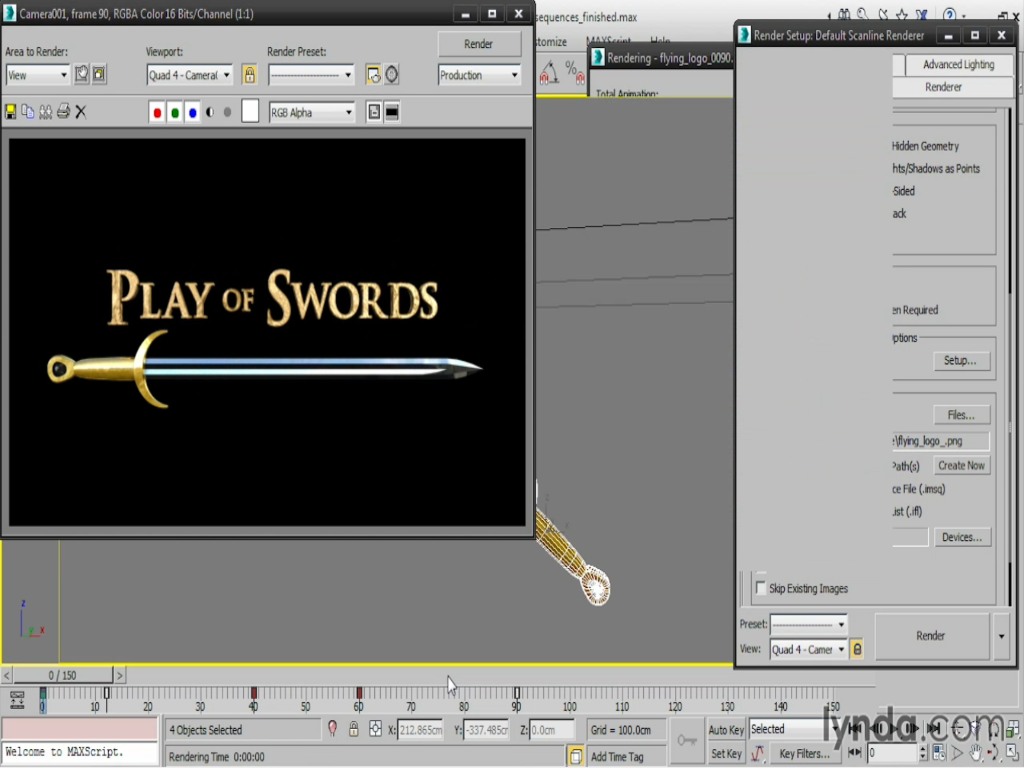The image size is (1024, 768).
Task: Toggle the red channel display
Action: point(157,113)
